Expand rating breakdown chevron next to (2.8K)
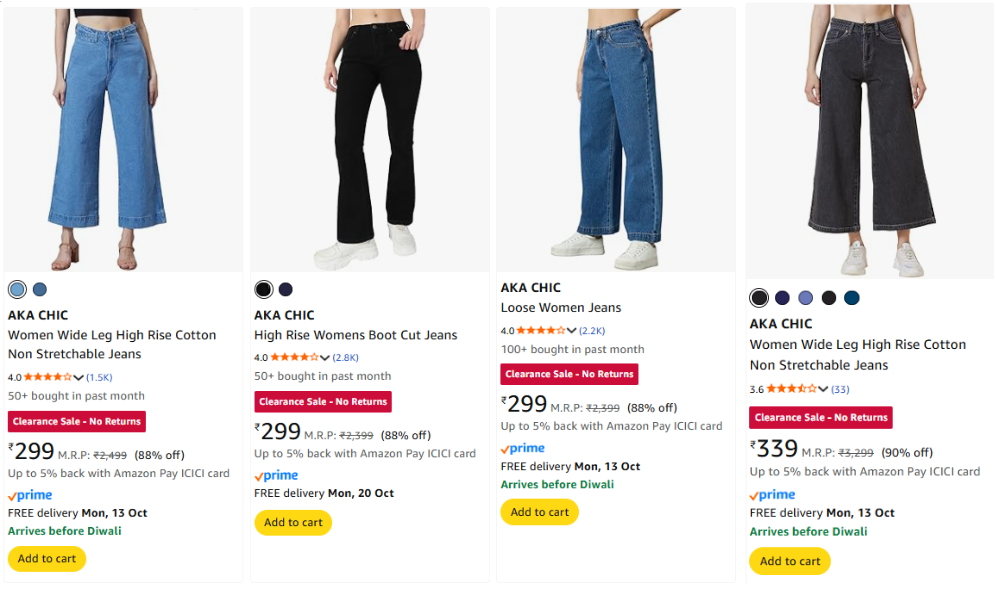Screen dimensions: 995x600 (326, 358)
